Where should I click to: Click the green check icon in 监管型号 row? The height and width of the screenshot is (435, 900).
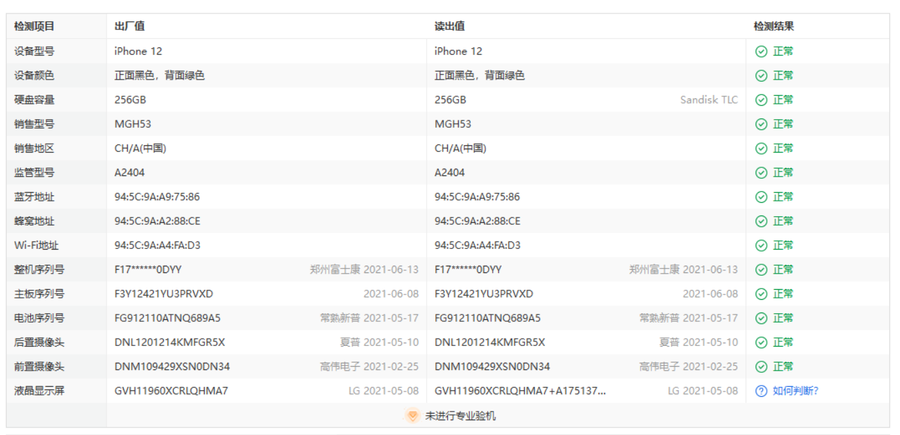click(x=761, y=173)
